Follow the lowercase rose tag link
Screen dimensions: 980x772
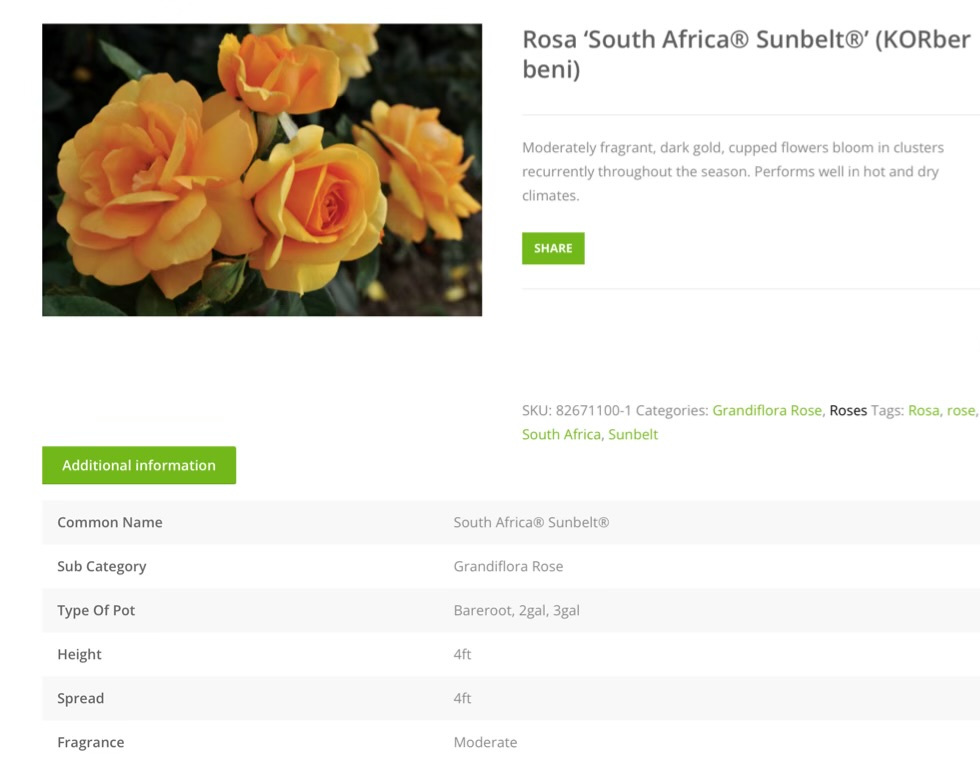(x=960, y=411)
